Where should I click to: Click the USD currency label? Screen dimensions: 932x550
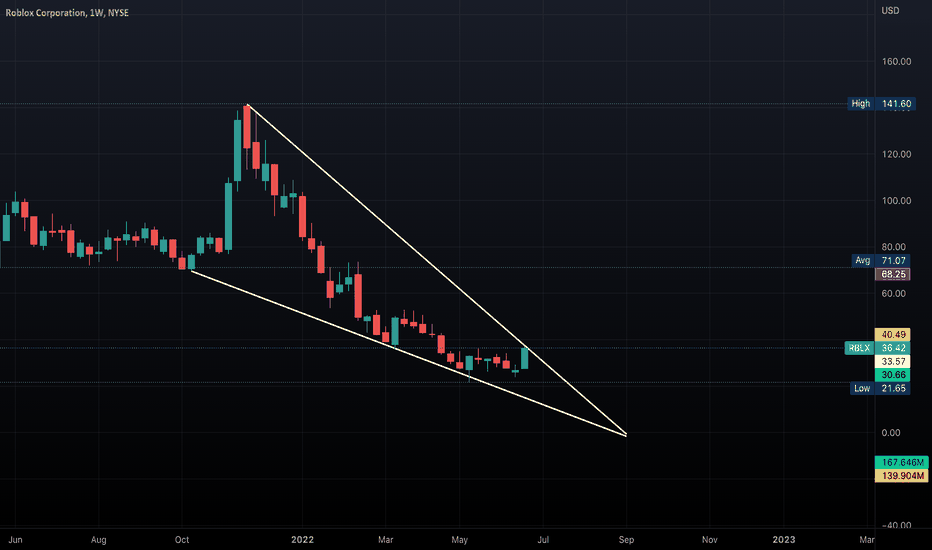(890, 11)
